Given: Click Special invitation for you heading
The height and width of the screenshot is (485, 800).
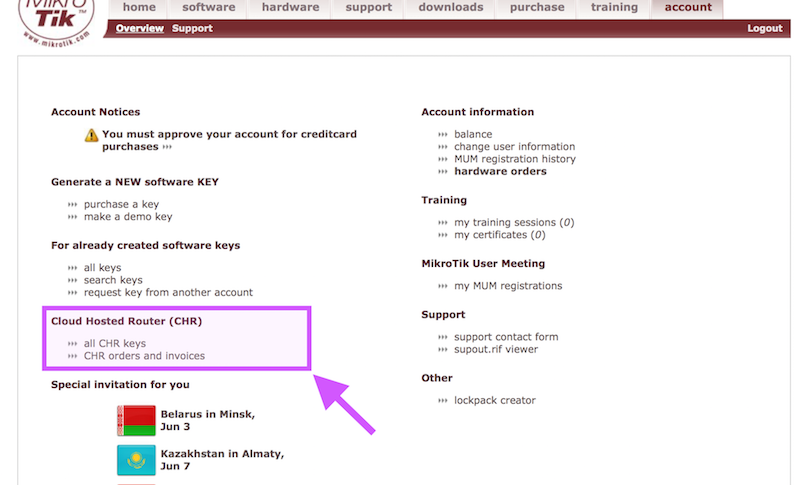Looking at the screenshot, I should pos(120,385).
